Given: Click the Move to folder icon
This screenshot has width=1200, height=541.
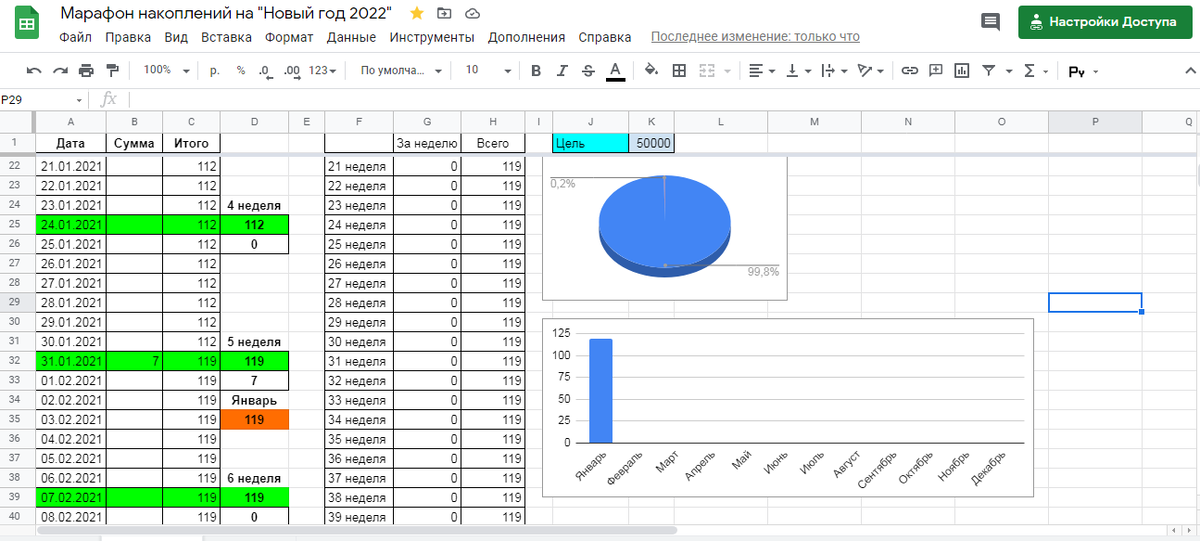Looking at the screenshot, I should [444, 13].
